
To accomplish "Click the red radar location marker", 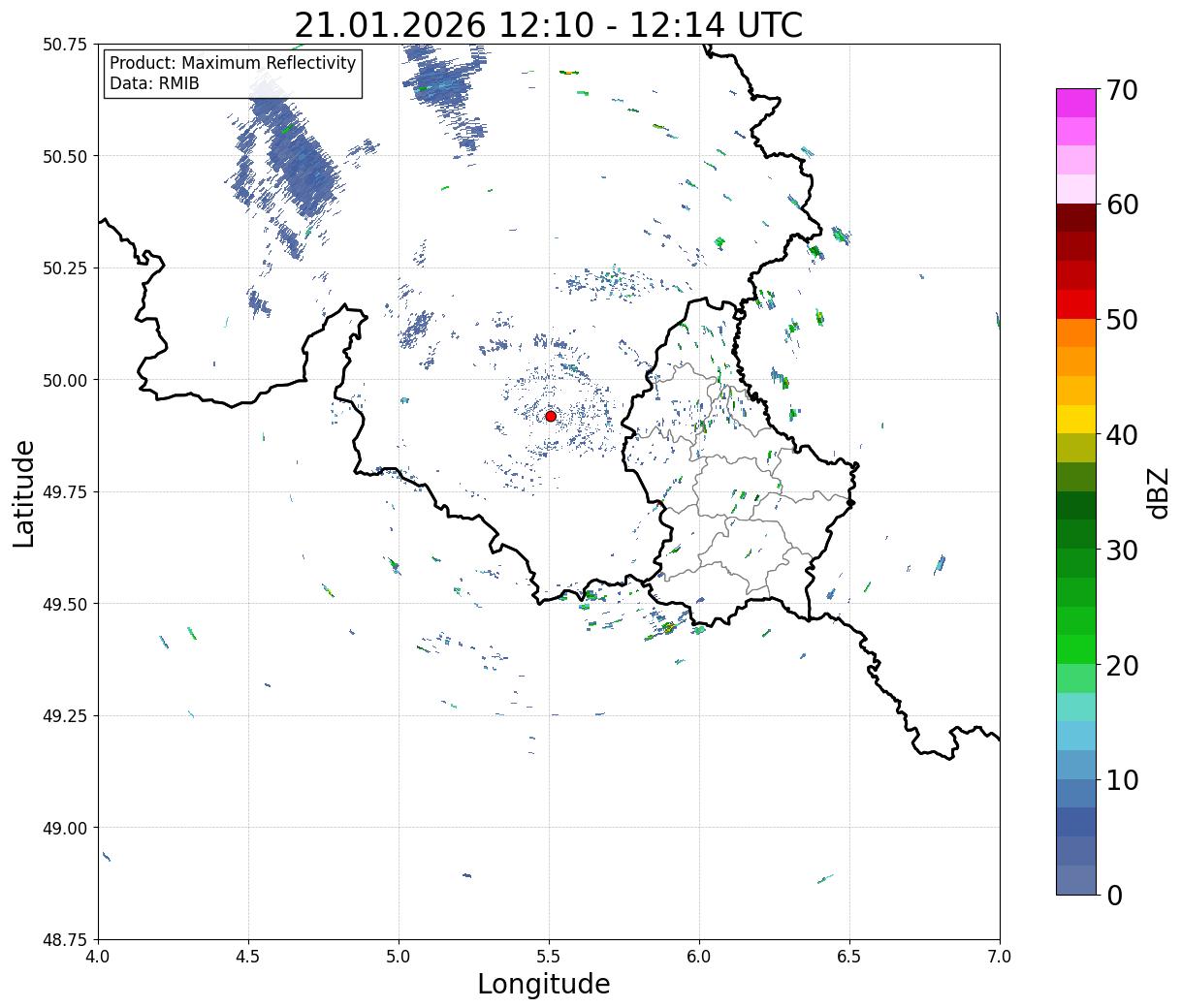I will (x=551, y=416).
